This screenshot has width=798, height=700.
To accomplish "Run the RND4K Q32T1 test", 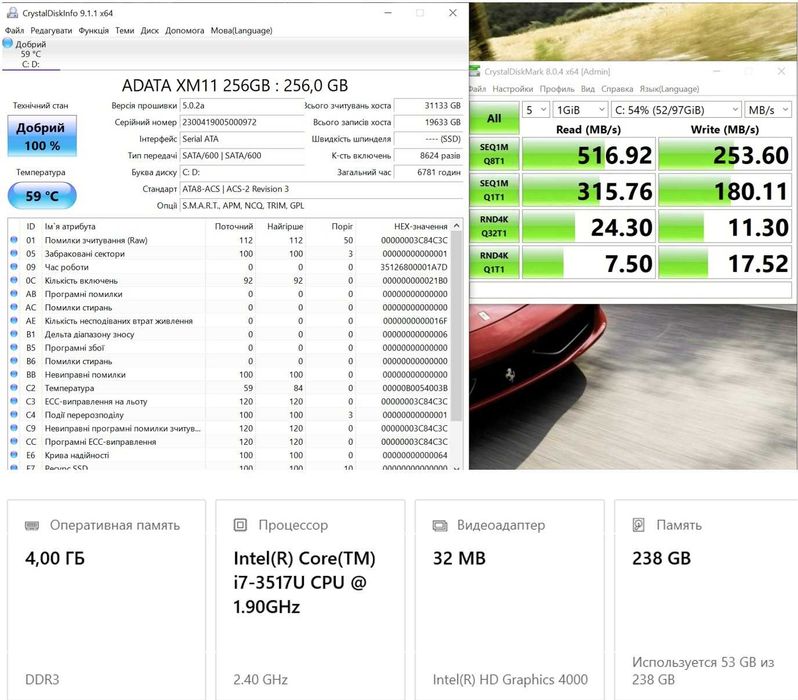I will point(494,226).
